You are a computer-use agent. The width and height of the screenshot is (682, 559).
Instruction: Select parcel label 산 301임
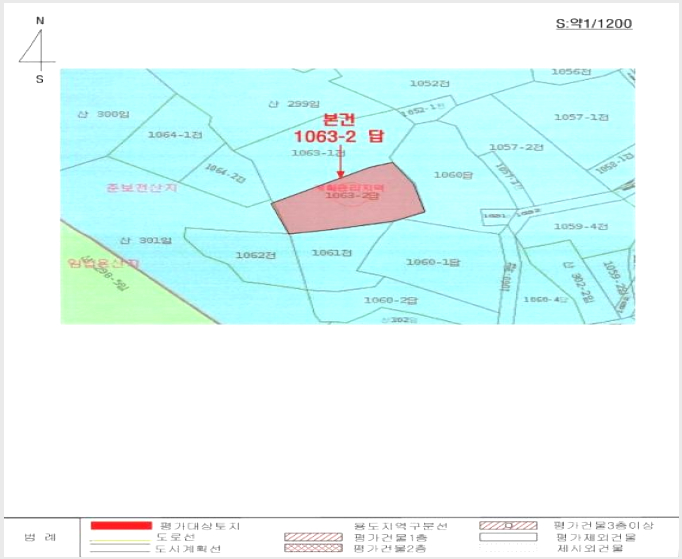146,241
